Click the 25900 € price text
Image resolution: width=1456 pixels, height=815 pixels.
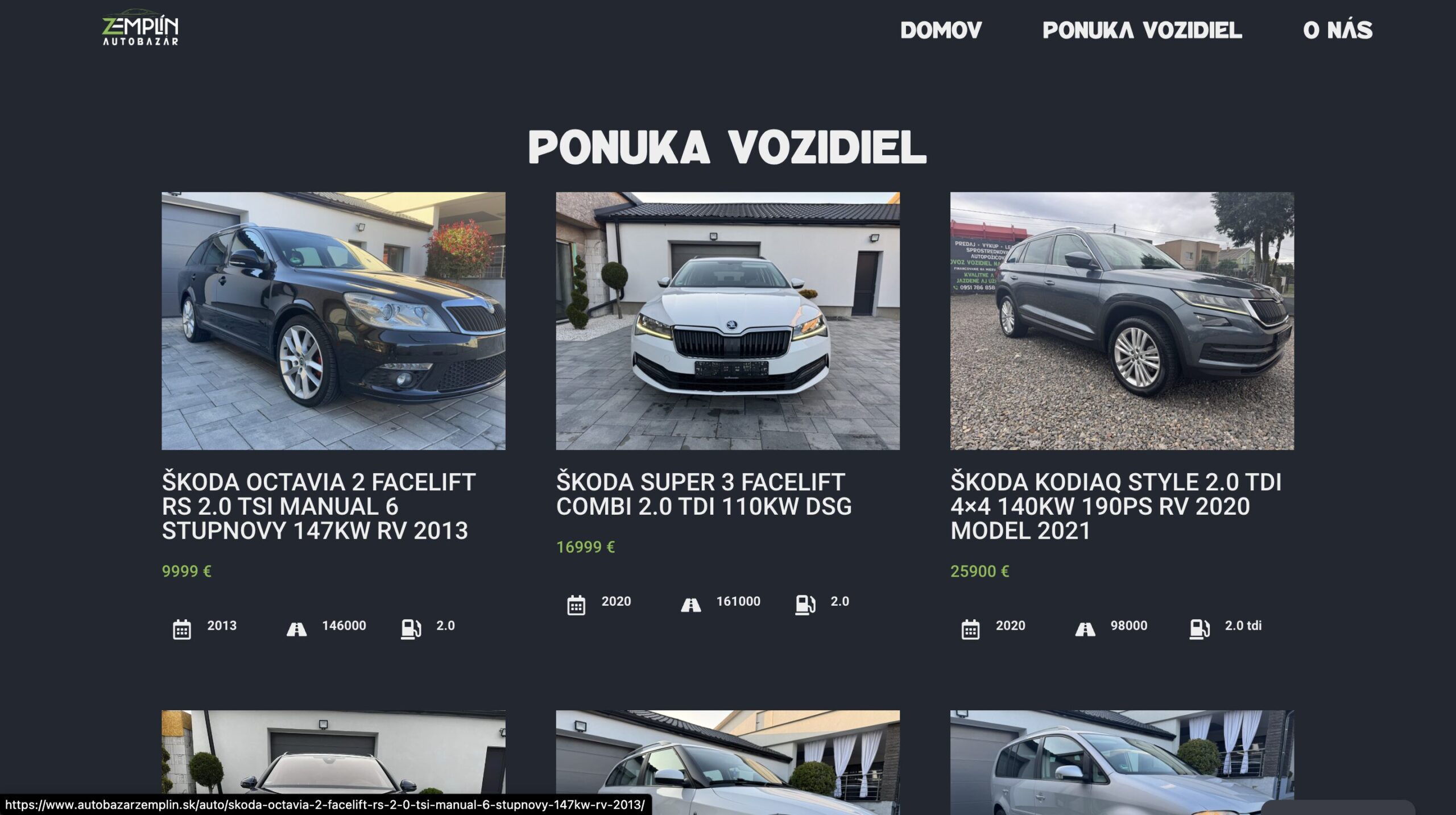click(x=979, y=571)
